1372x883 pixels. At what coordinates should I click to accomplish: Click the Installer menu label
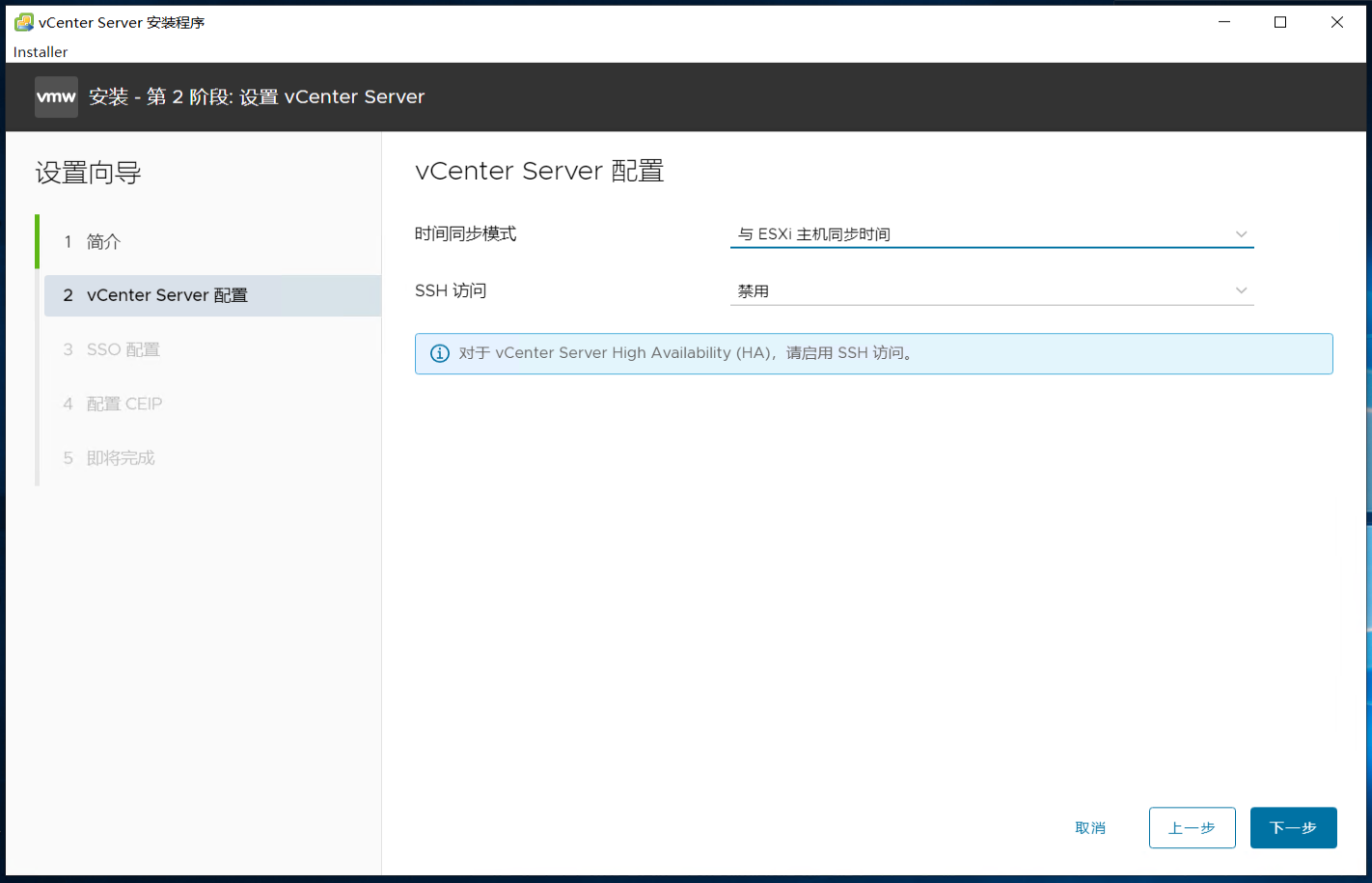39,51
